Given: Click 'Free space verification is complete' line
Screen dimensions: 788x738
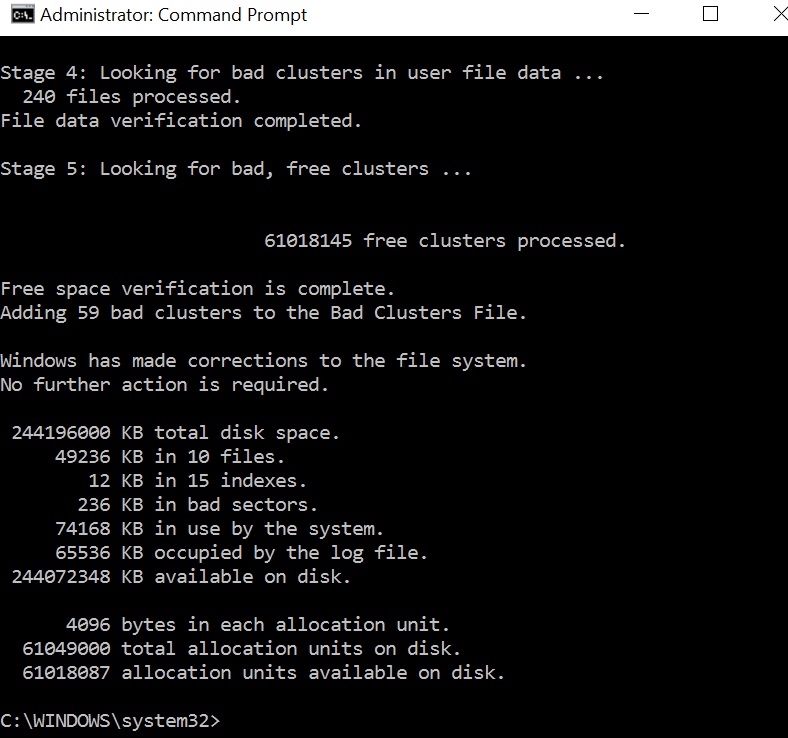Looking at the screenshot, I should click(x=198, y=289).
